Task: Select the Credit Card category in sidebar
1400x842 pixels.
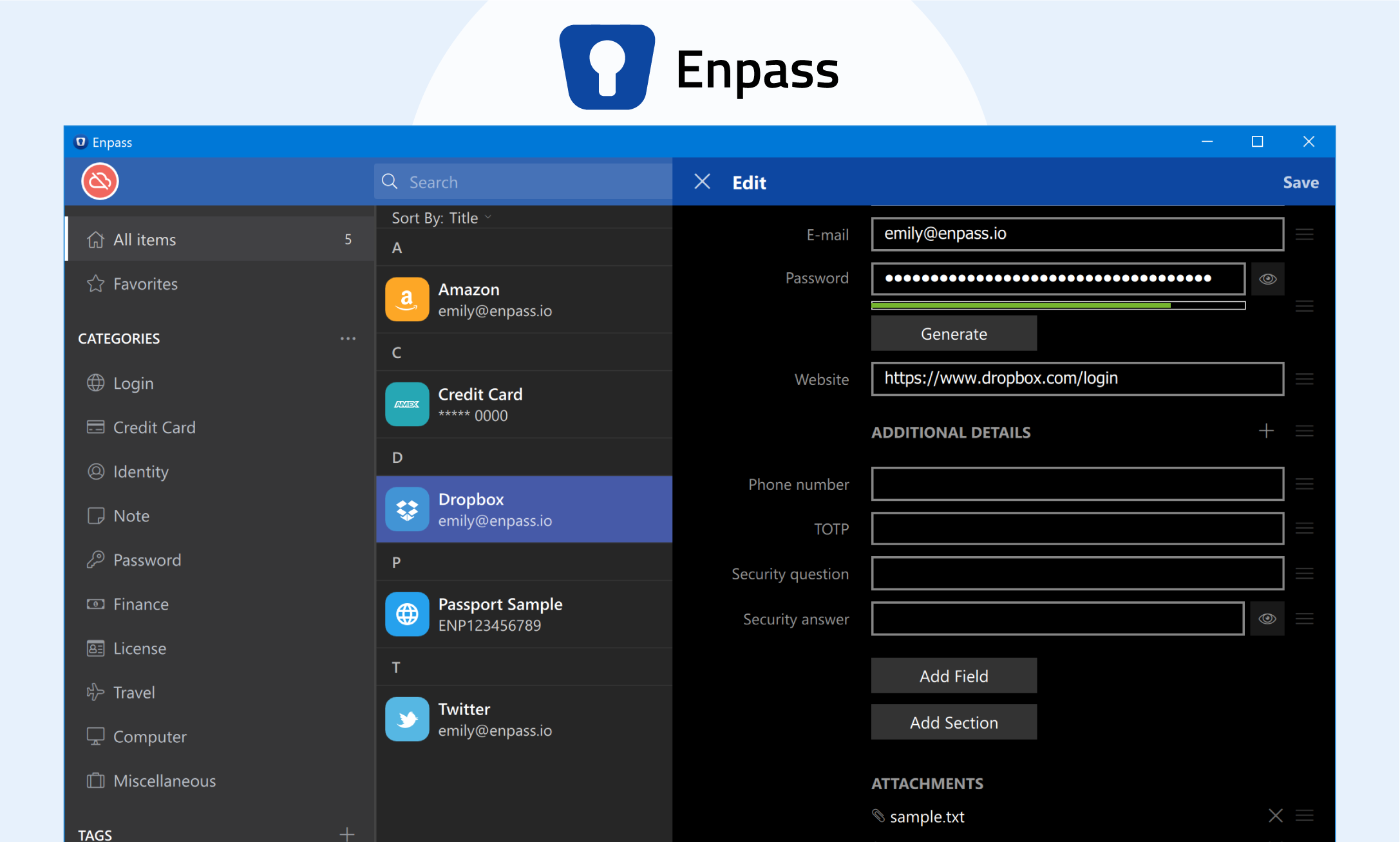Action: pos(220,427)
